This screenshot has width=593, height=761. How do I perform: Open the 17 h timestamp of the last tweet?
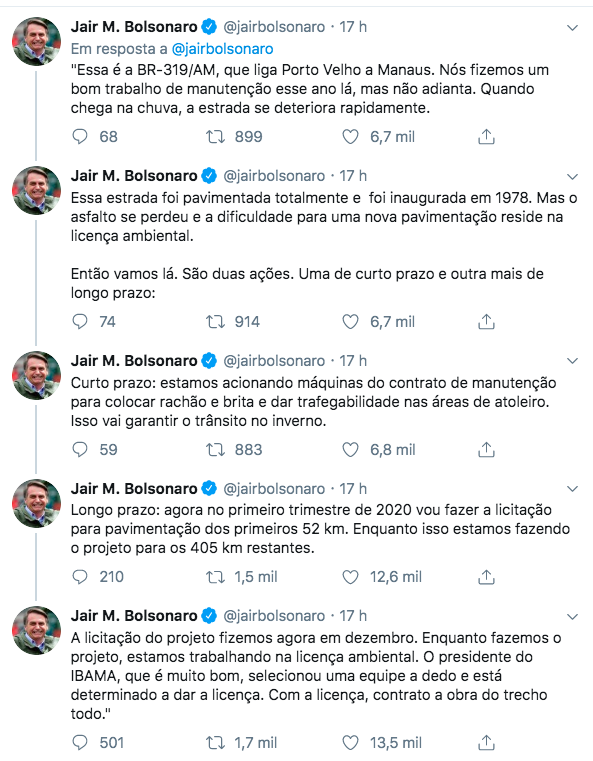click(x=353, y=616)
